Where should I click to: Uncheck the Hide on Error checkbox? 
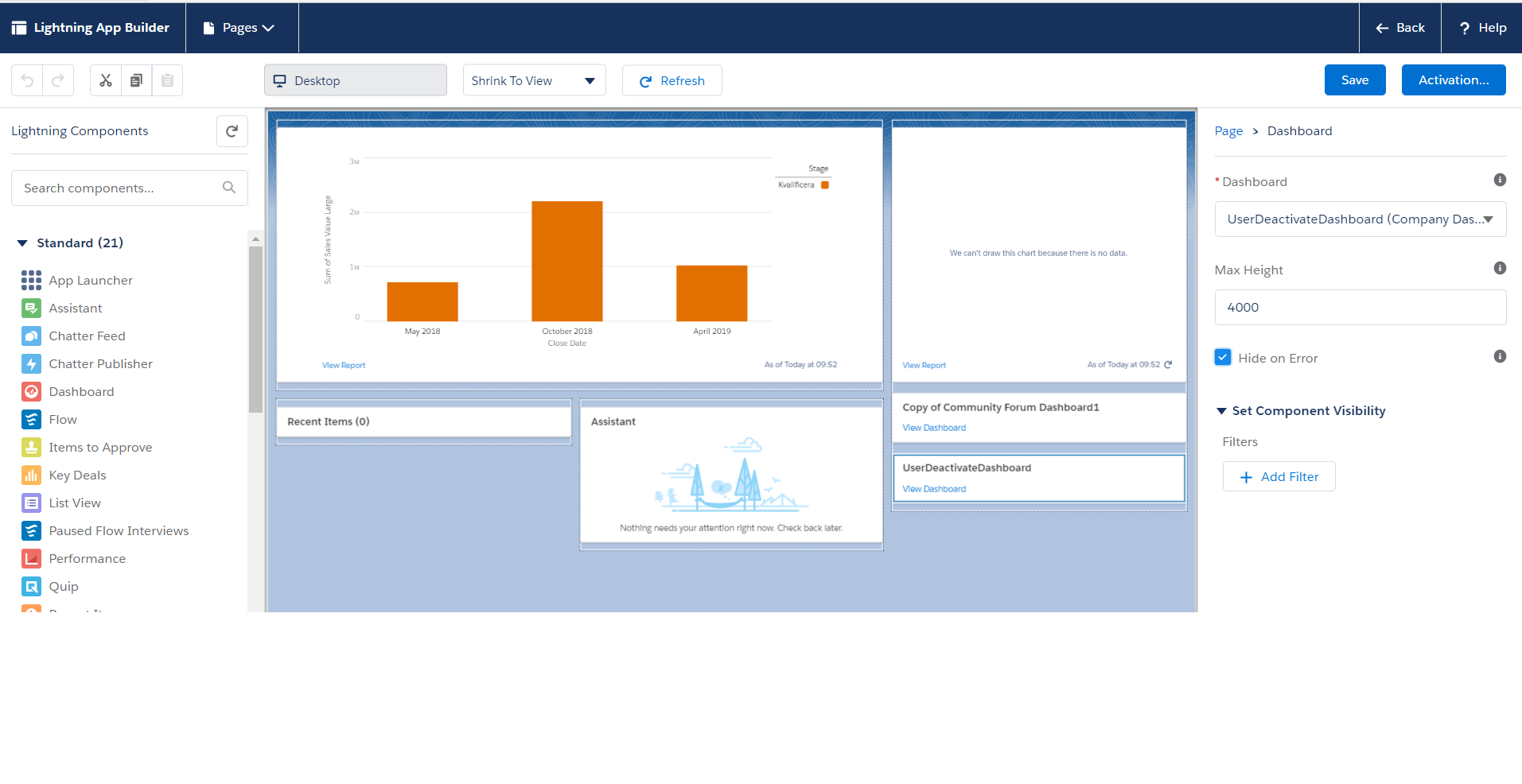(1223, 358)
